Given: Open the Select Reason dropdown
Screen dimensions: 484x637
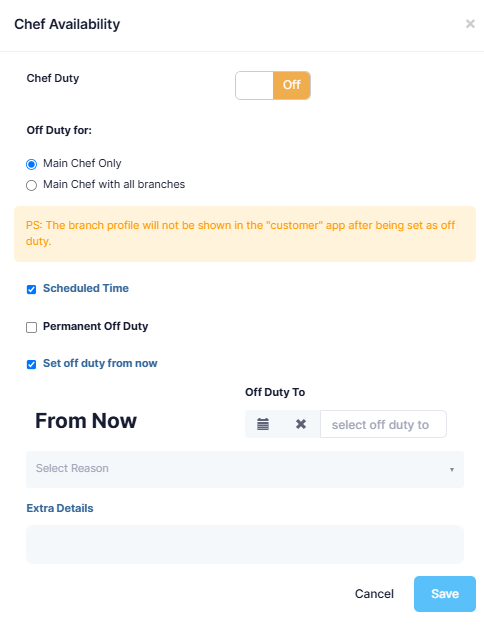Looking at the screenshot, I should (245, 469).
